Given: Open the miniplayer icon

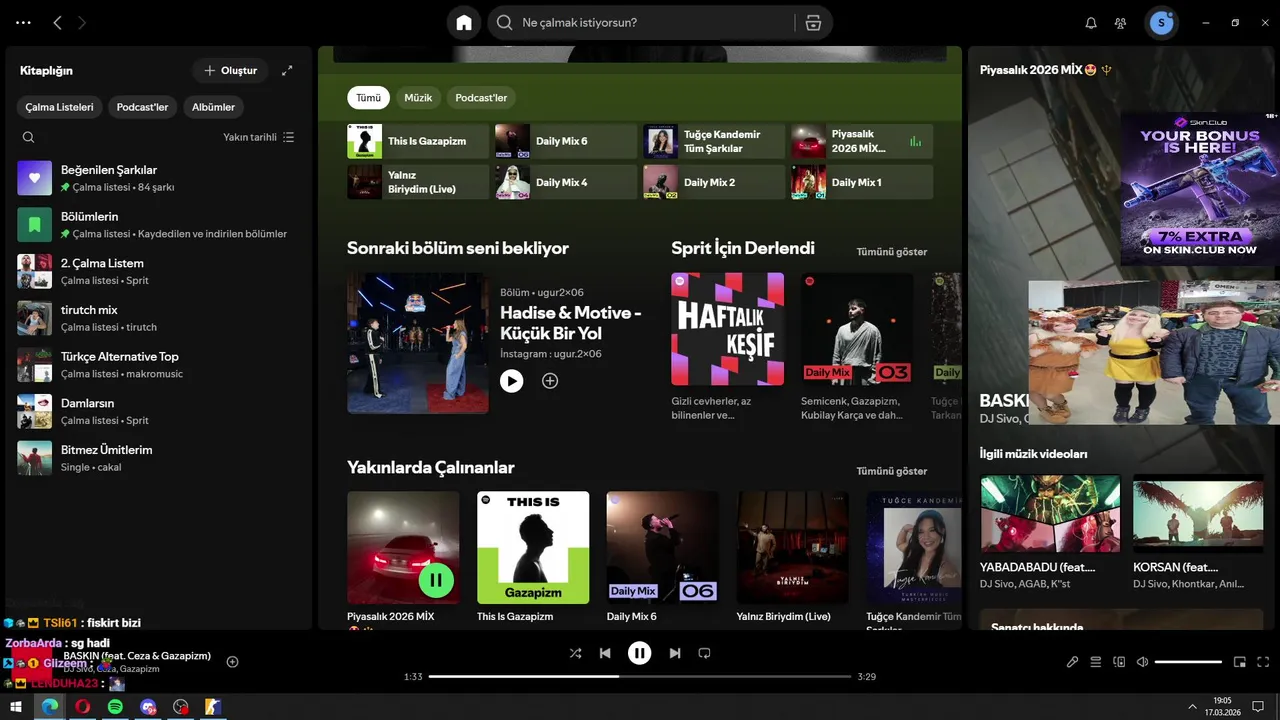Looking at the screenshot, I should [1240, 662].
